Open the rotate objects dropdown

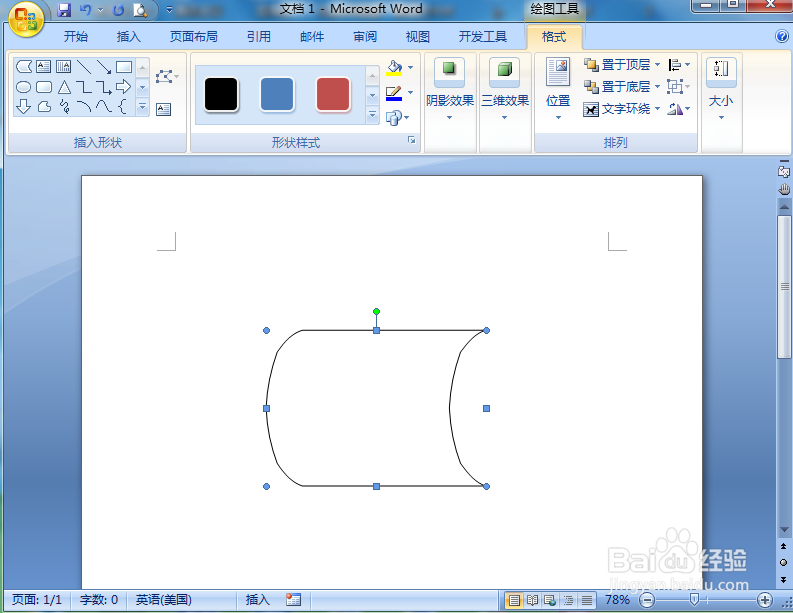coord(679,109)
